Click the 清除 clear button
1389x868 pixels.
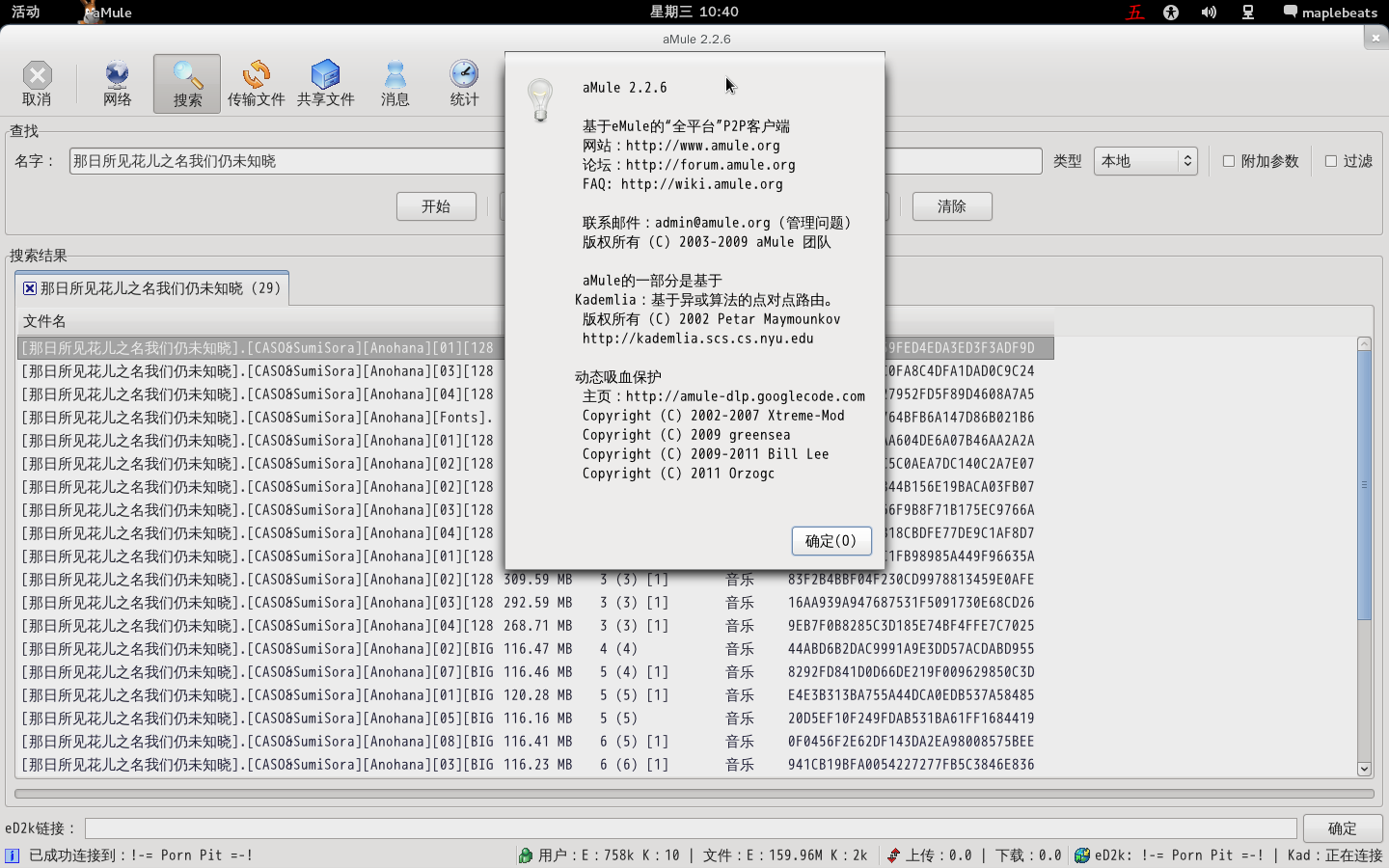pos(952,206)
